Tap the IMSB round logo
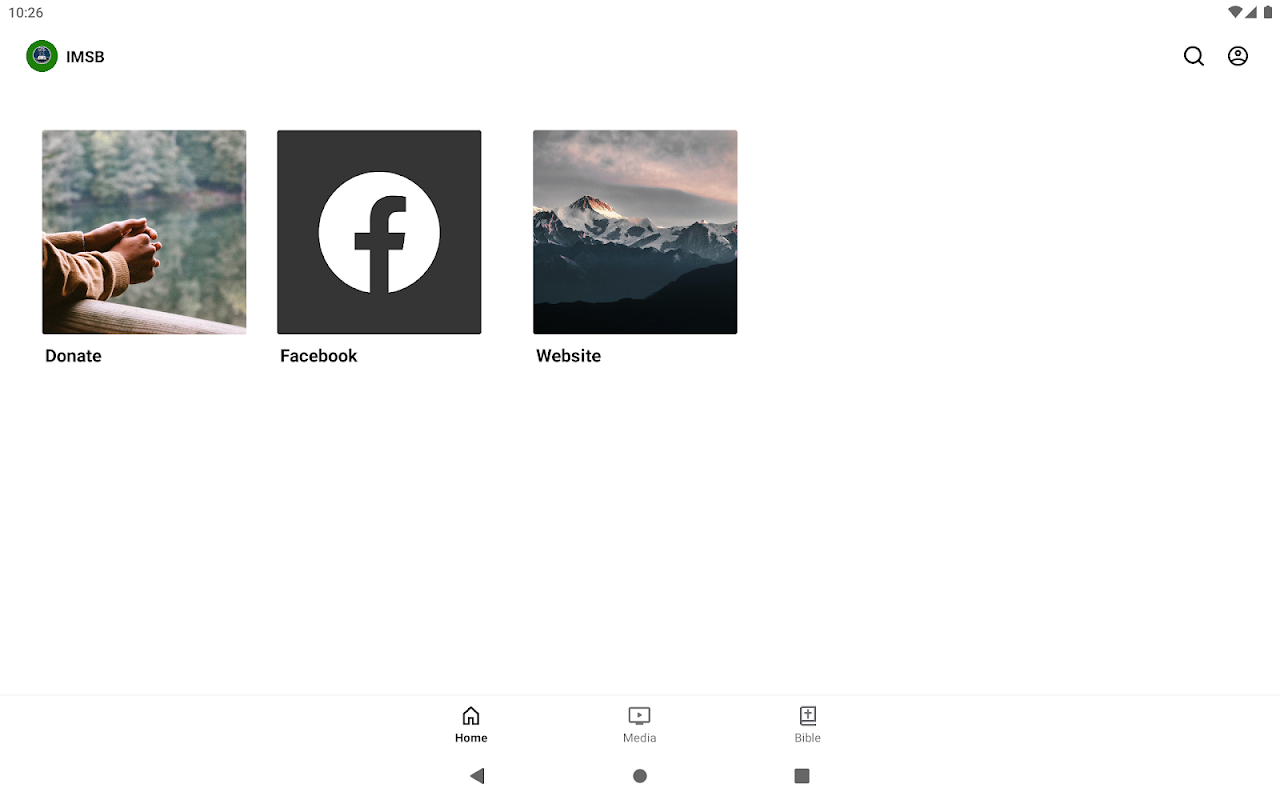Image resolution: width=1280 pixels, height=800 pixels. pyautogui.click(x=42, y=56)
